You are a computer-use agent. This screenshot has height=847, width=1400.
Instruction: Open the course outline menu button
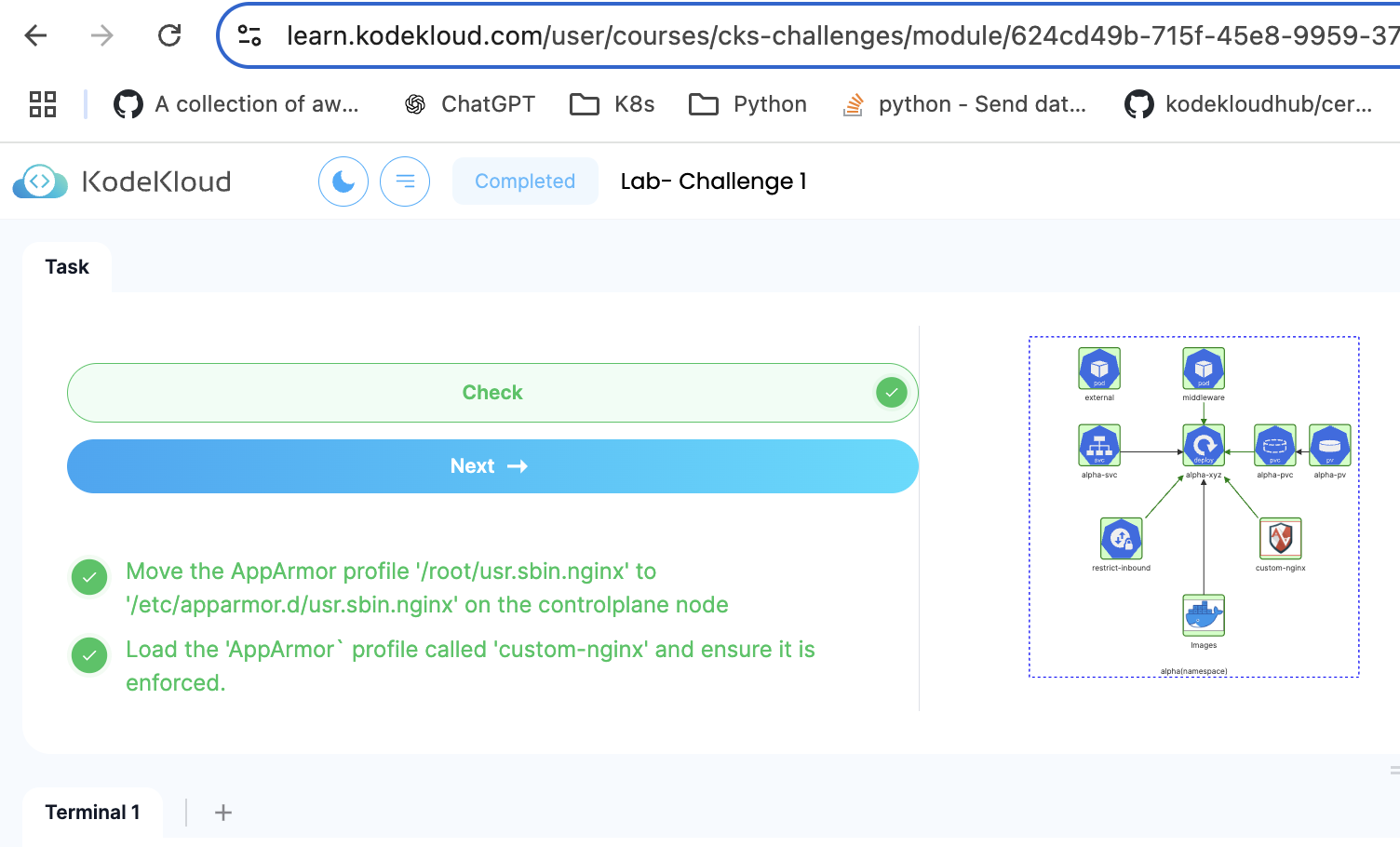405,181
